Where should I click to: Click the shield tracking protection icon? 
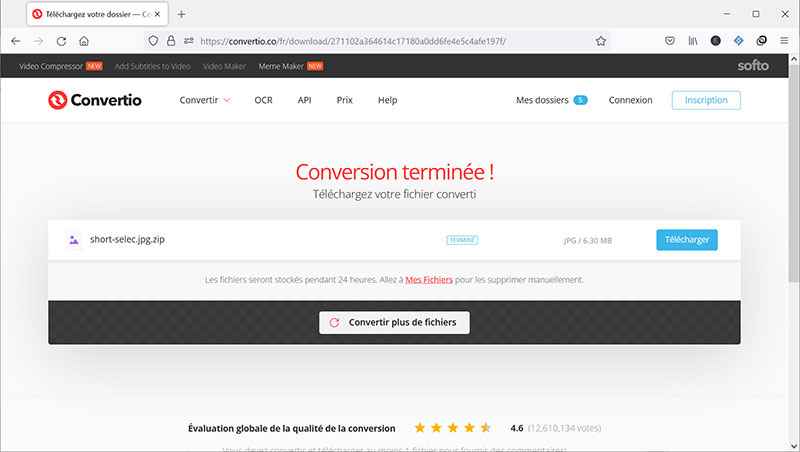click(x=153, y=41)
